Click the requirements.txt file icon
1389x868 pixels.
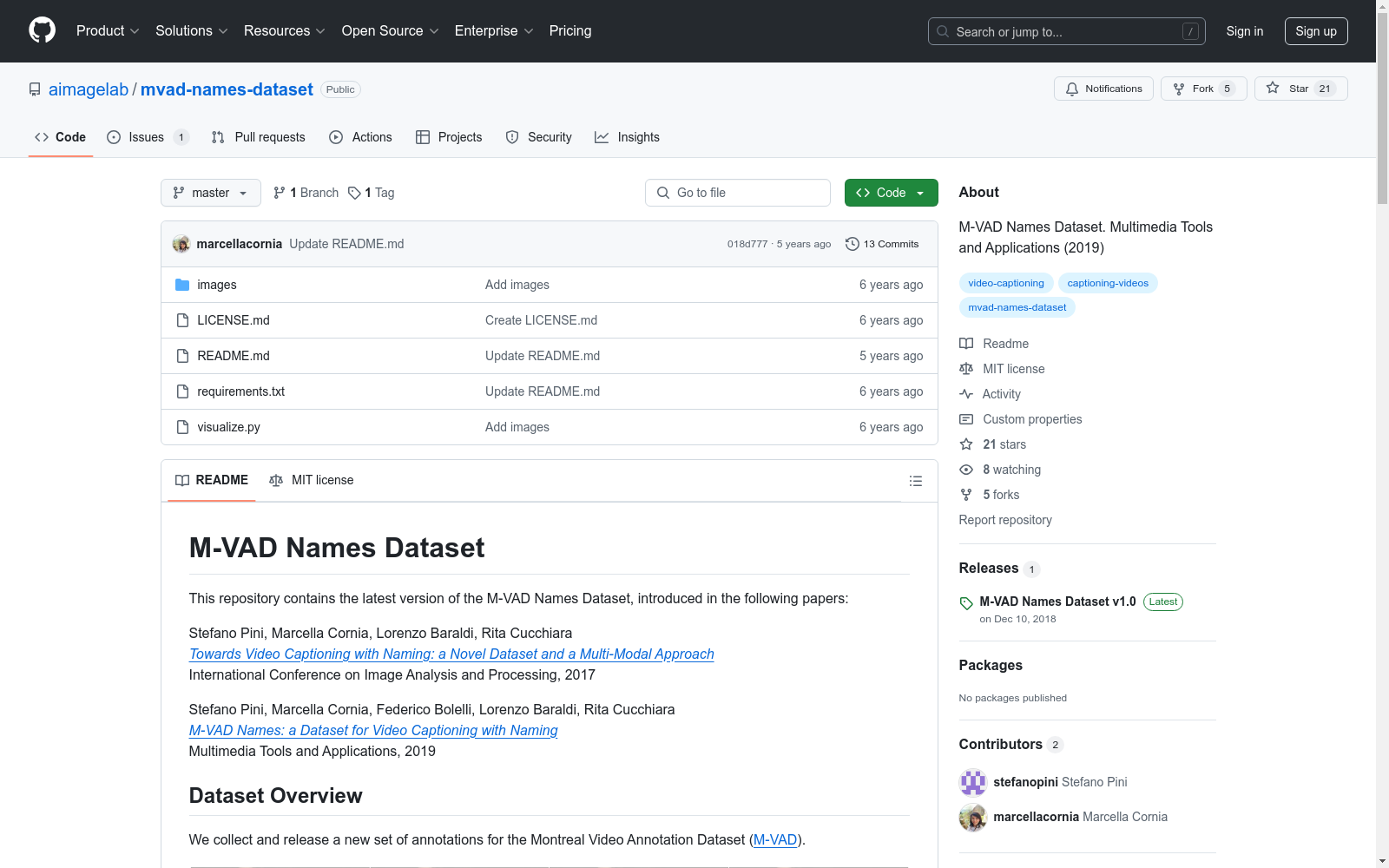182,391
